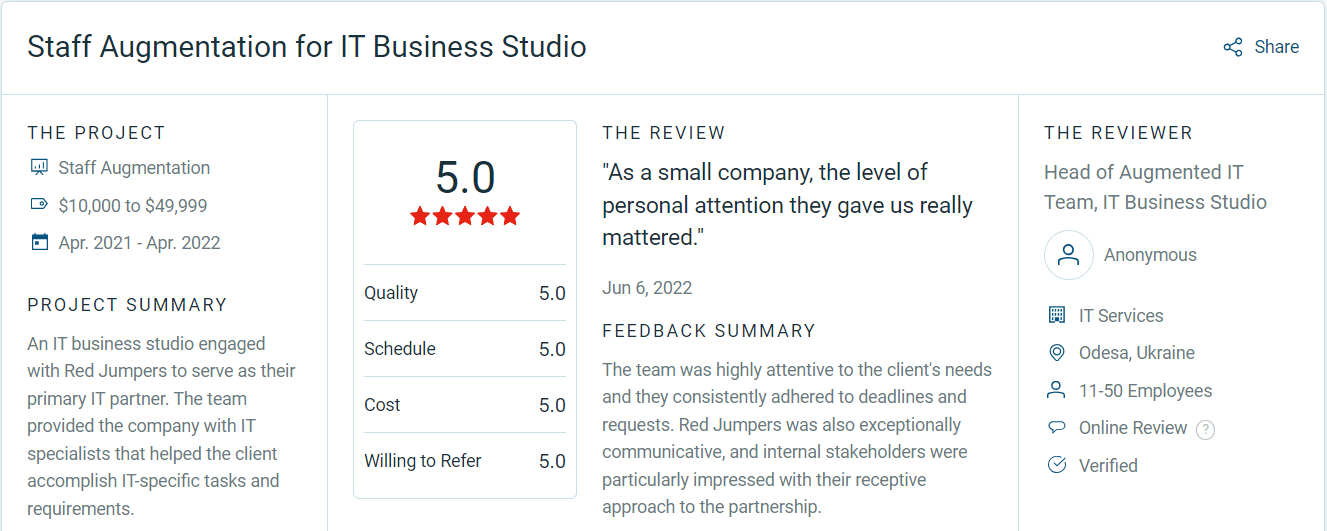Select the Quality score row

(x=465, y=293)
